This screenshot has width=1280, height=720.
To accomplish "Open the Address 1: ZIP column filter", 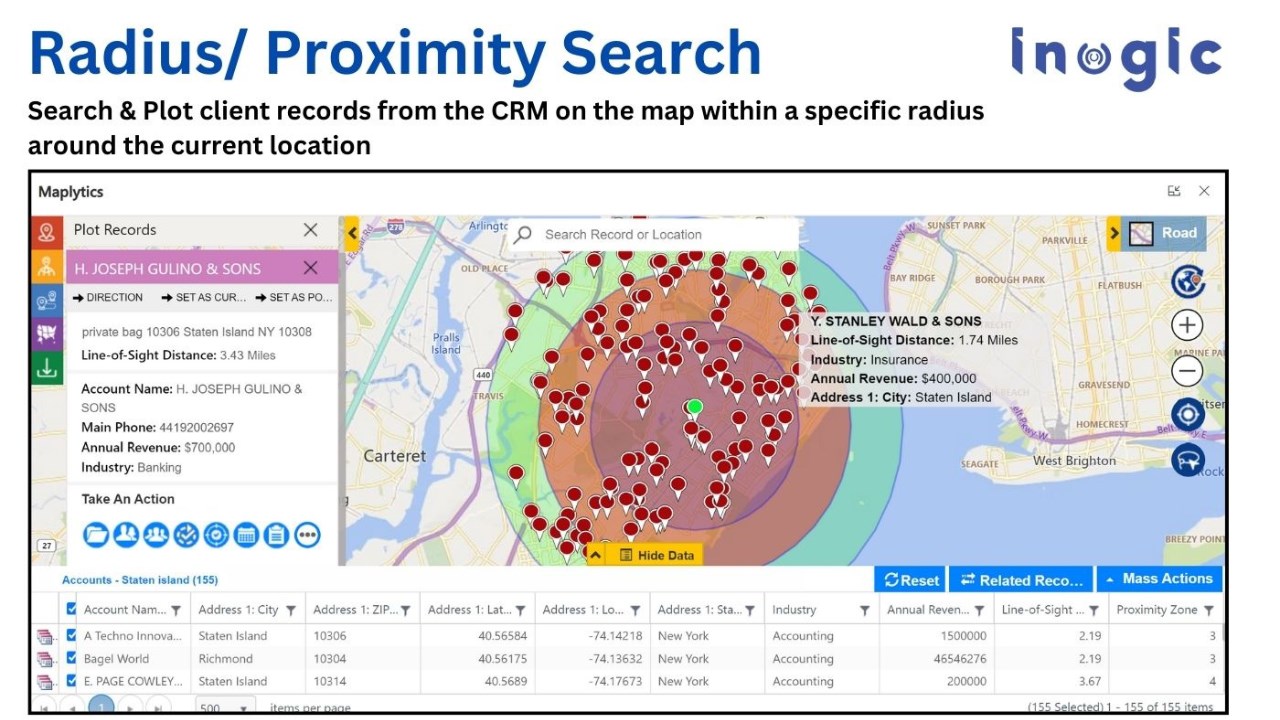I will 406,610.
